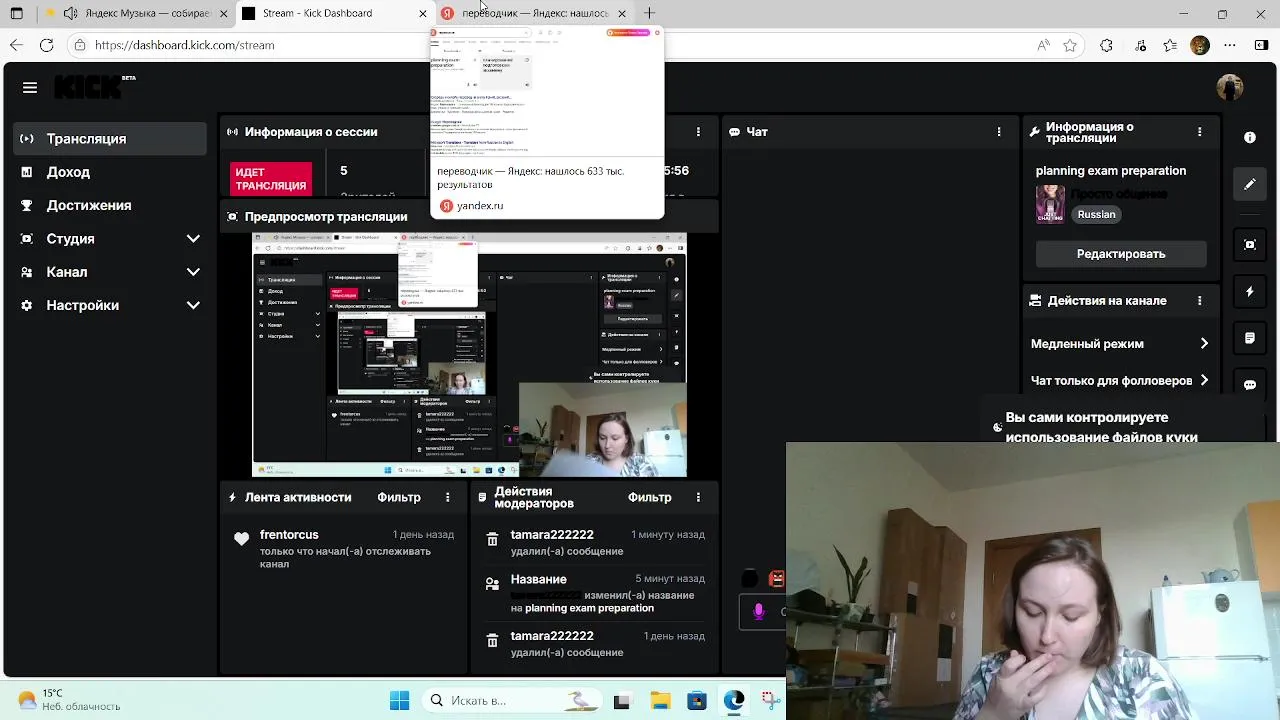
Task: Open Microsoft Store from taskbar
Action: [697, 700]
